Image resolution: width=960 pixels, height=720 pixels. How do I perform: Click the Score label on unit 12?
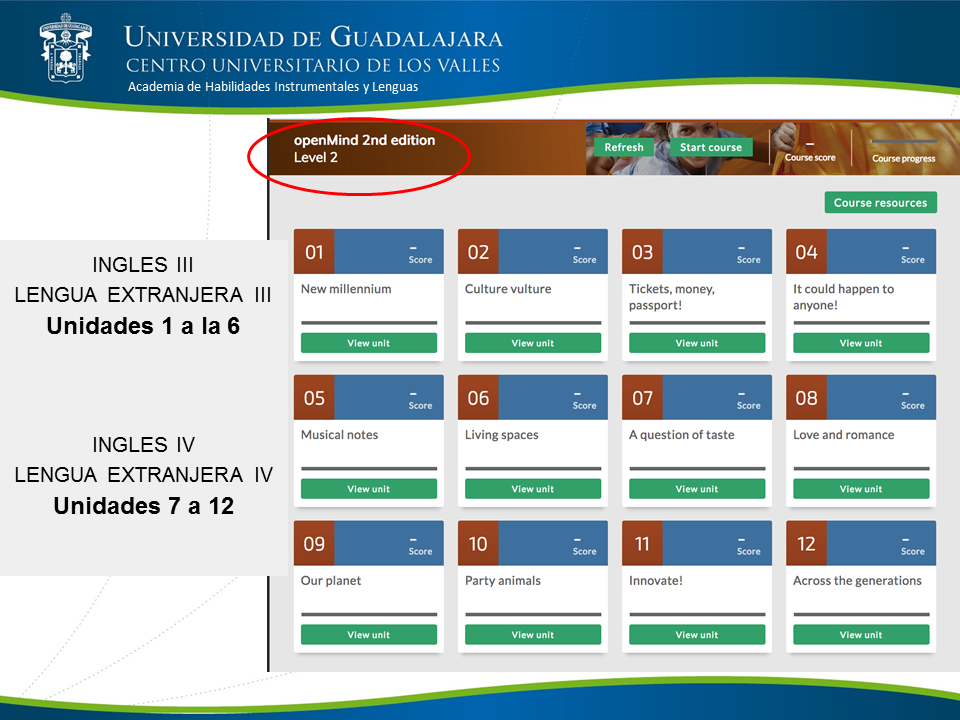(x=913, y=551)
